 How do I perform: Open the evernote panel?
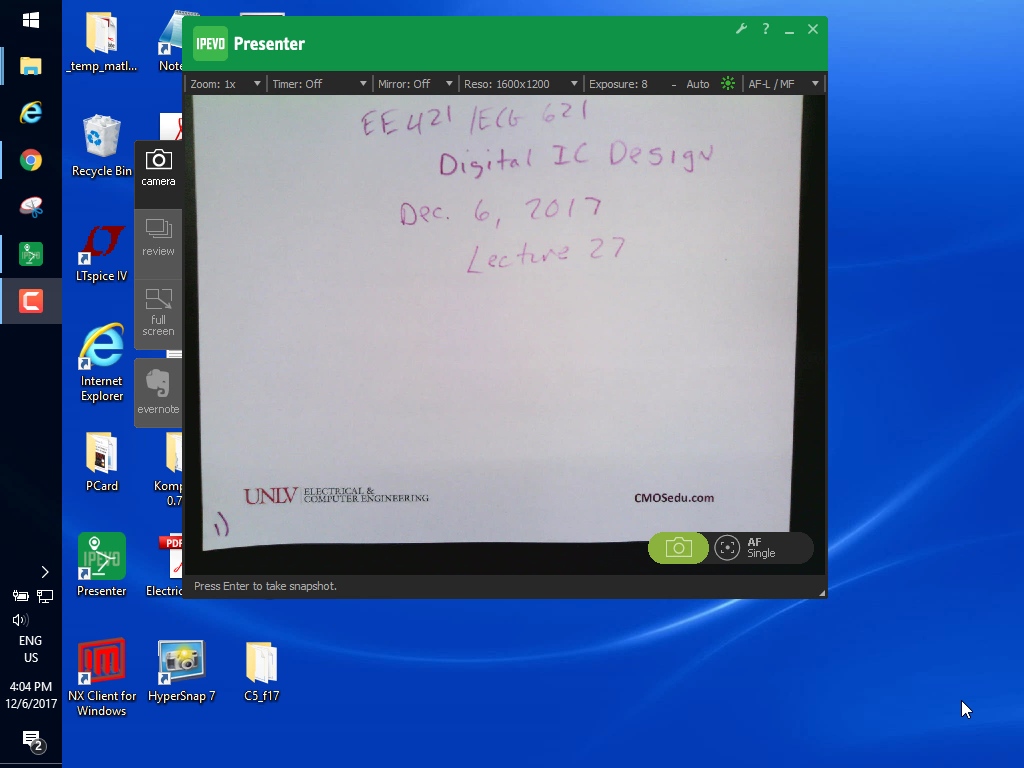[158, 392]
